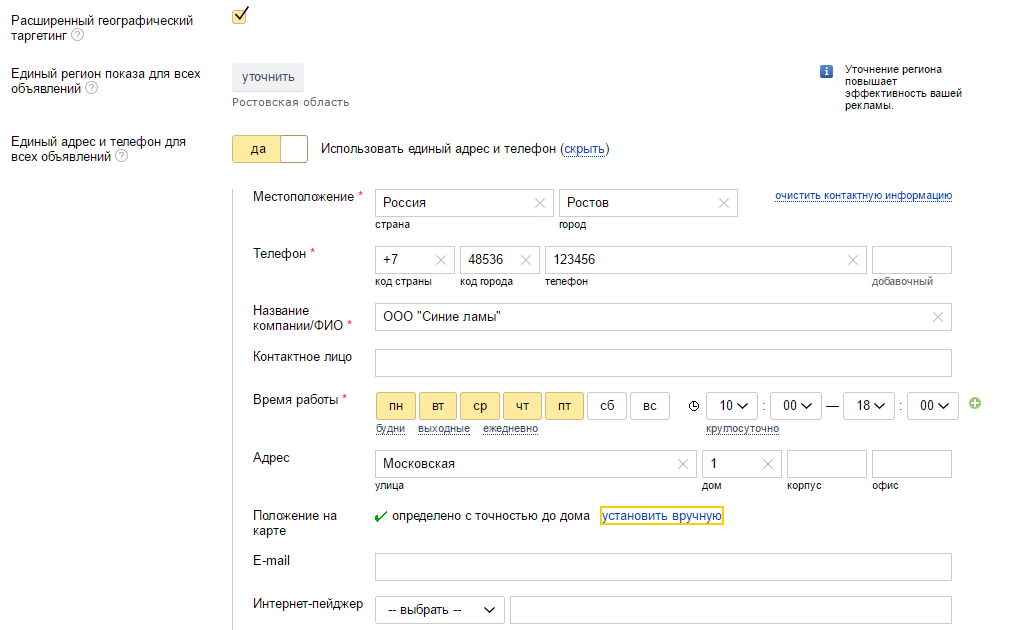
Task: Click into the E-mail input field
Action: tap(662, 567)
